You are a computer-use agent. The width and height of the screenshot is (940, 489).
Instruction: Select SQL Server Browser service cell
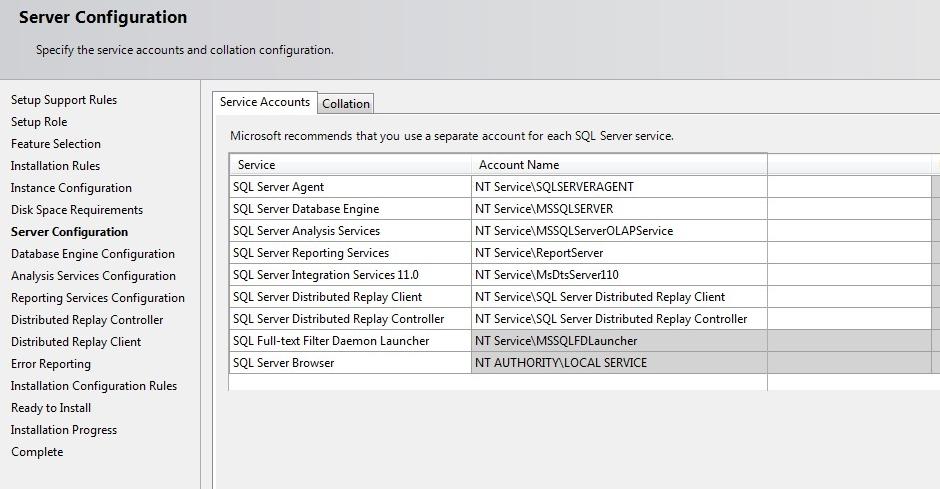(350, 363)
